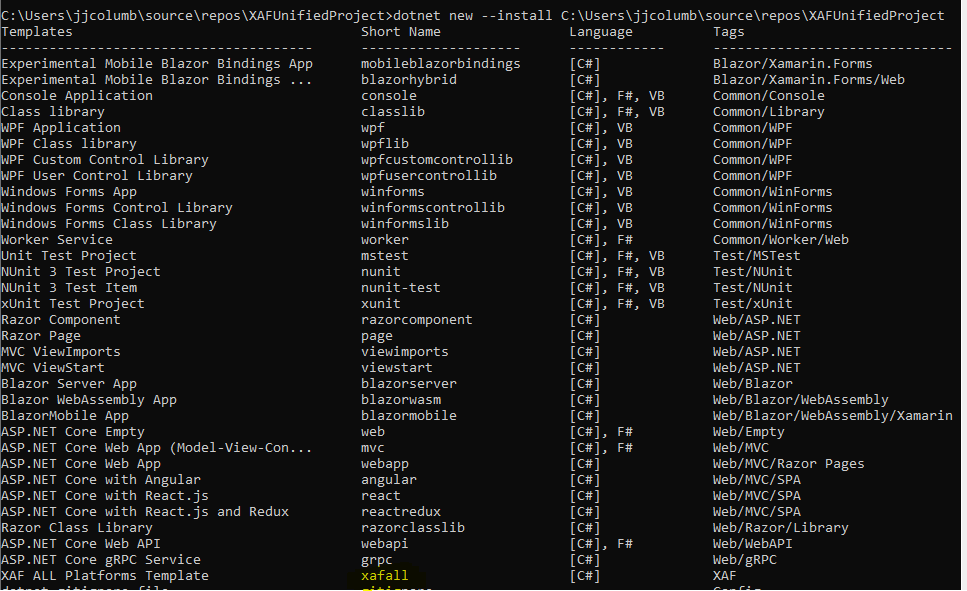Click 'wpflib' short name

[x=385, y=144]
